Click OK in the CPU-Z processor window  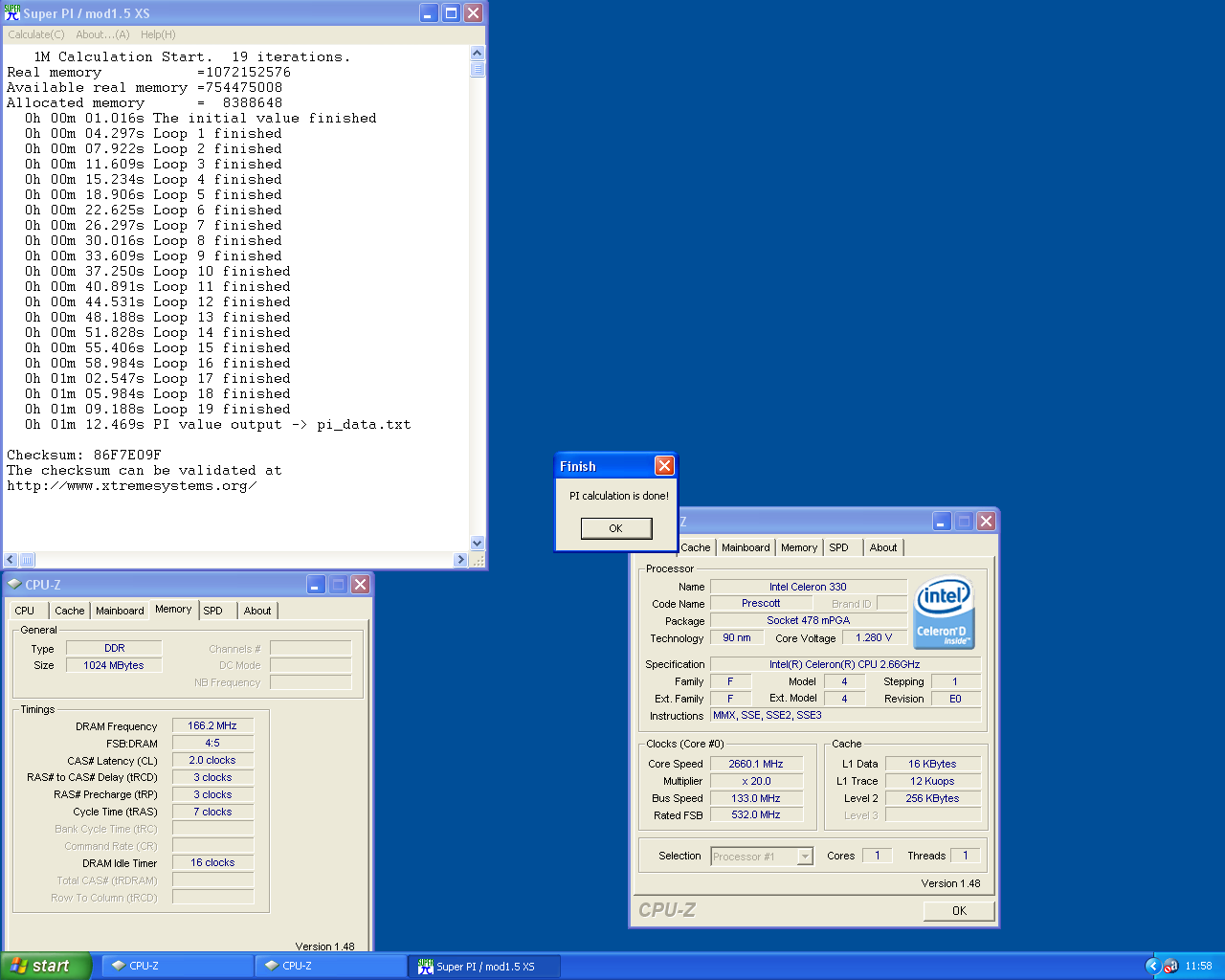[x=959, y=911]
